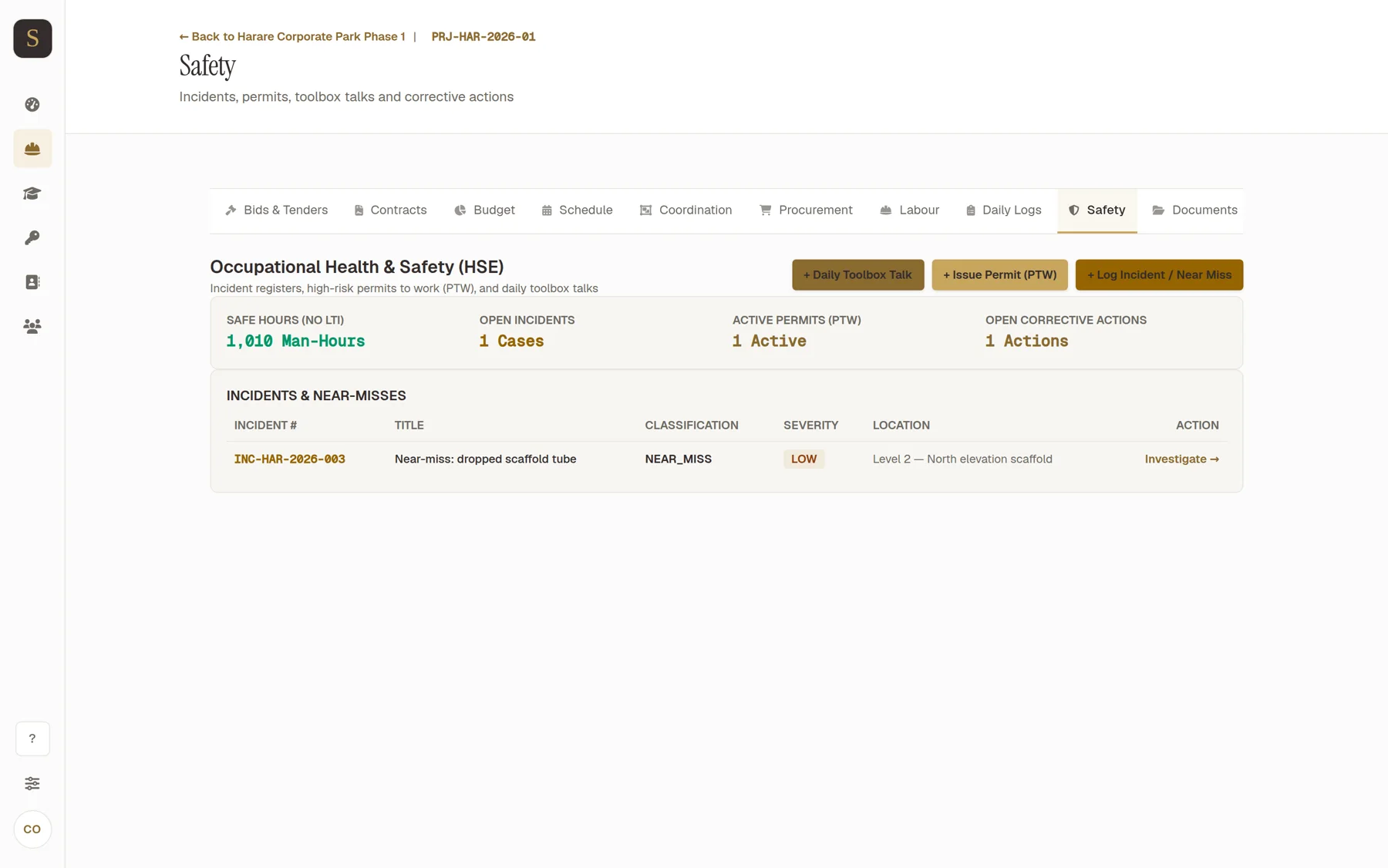The width and height of the screenshot is (1388, 868).
Task: Open the contacts book sidebar icon
Action: coord(32,282)
